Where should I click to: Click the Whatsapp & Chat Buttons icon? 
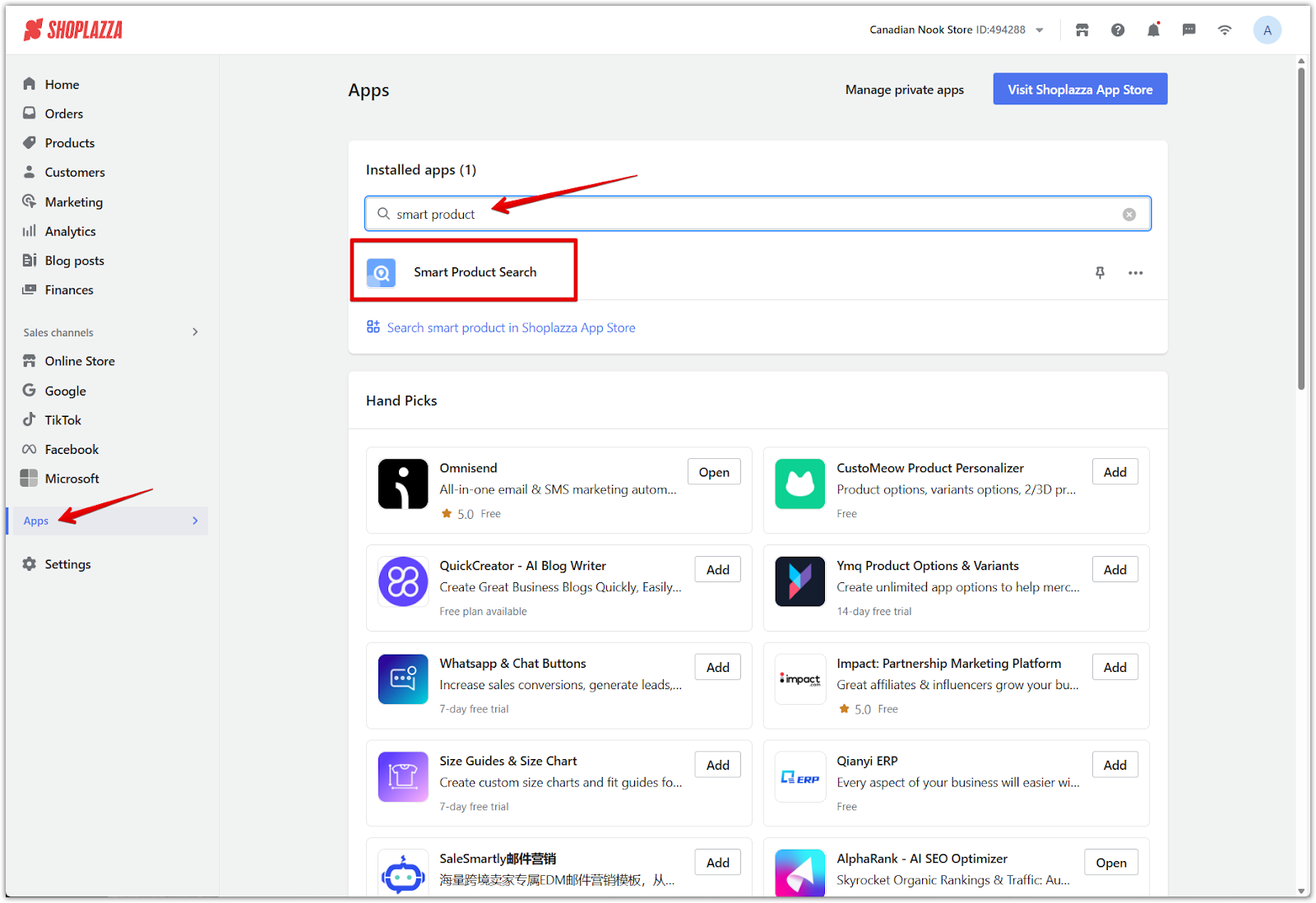(403, 679)
